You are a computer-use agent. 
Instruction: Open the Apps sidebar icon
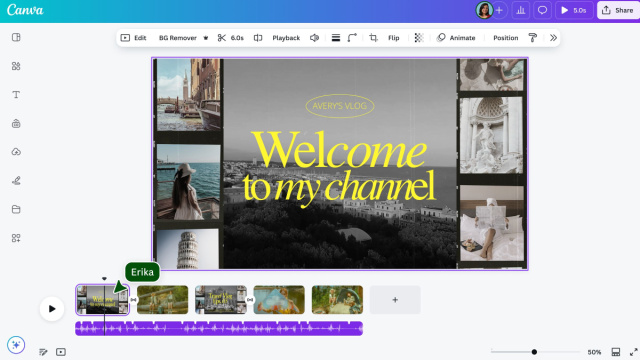tap(16, 238)
